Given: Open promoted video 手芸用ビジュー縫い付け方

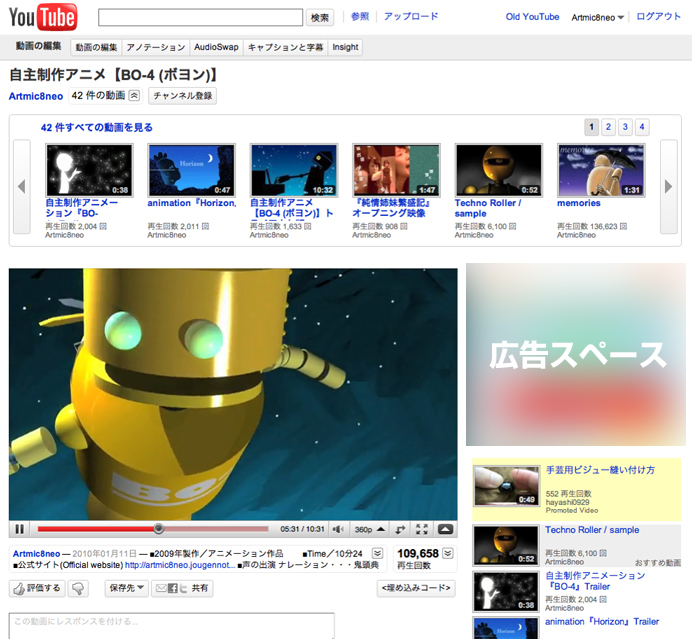Looking at the screenshot, I should [600, 470].
